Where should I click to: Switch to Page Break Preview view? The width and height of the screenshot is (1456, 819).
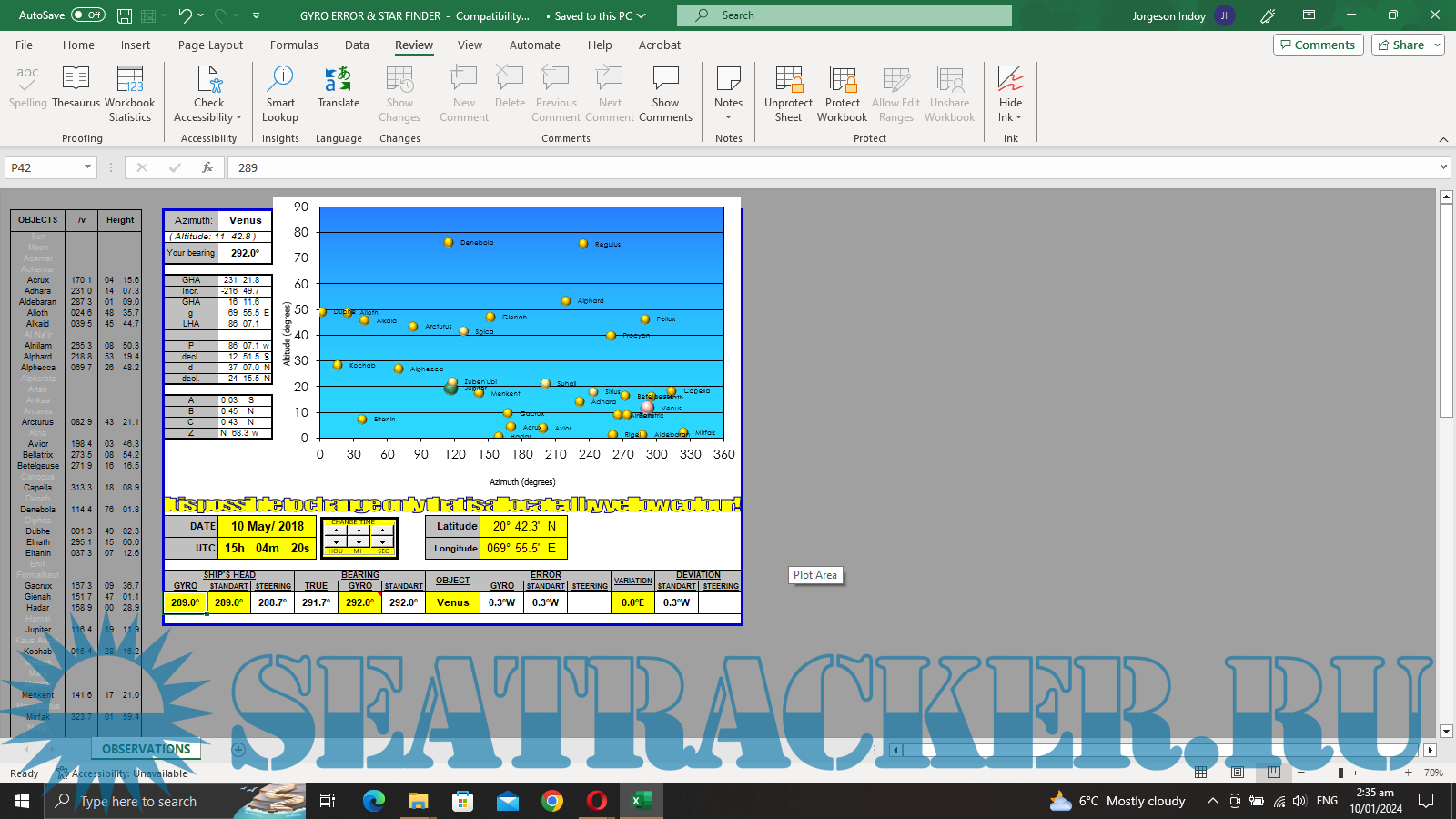(1273, 773)
